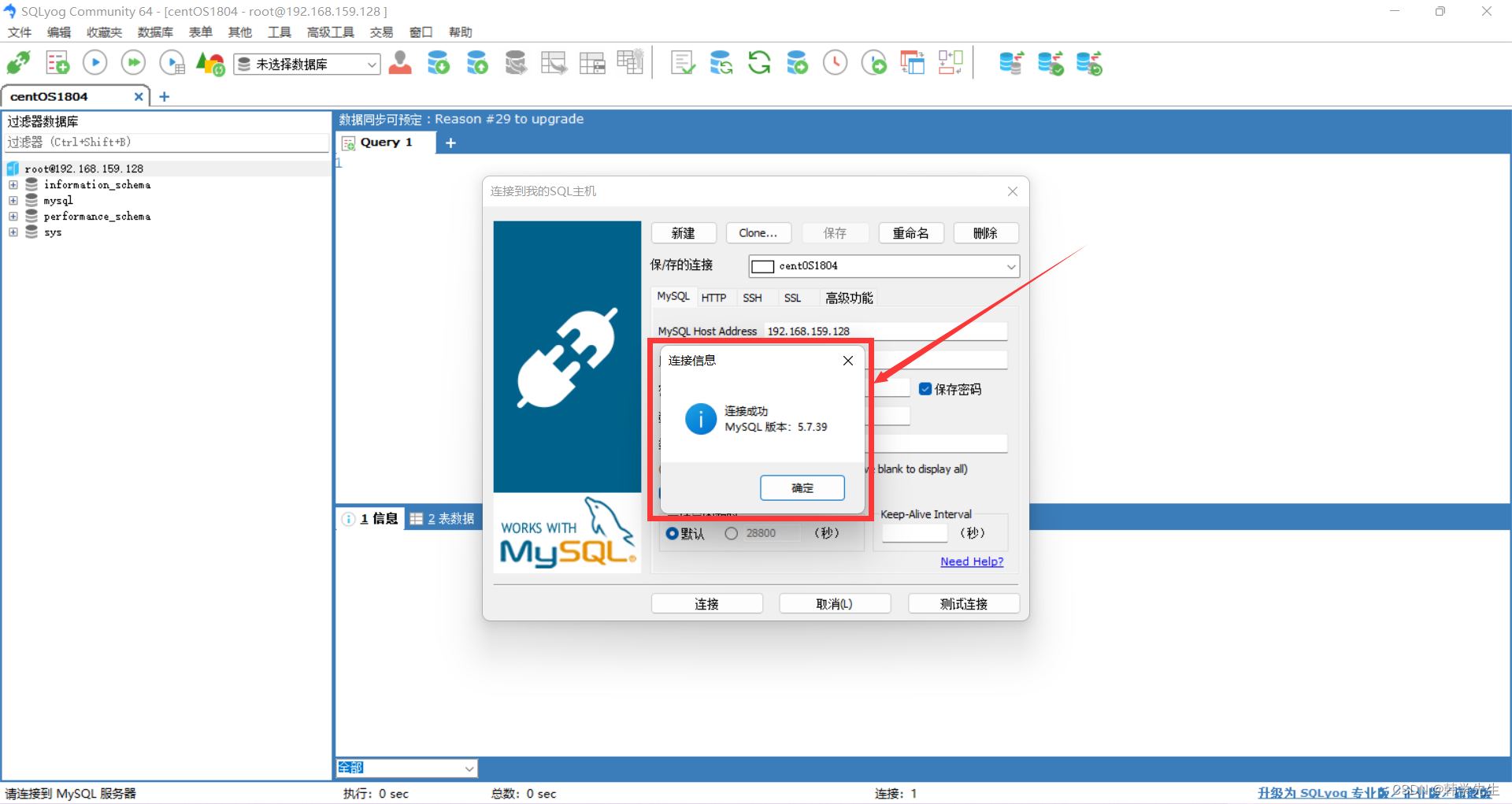Click 确定 in connection info dialog

[802, 487]
